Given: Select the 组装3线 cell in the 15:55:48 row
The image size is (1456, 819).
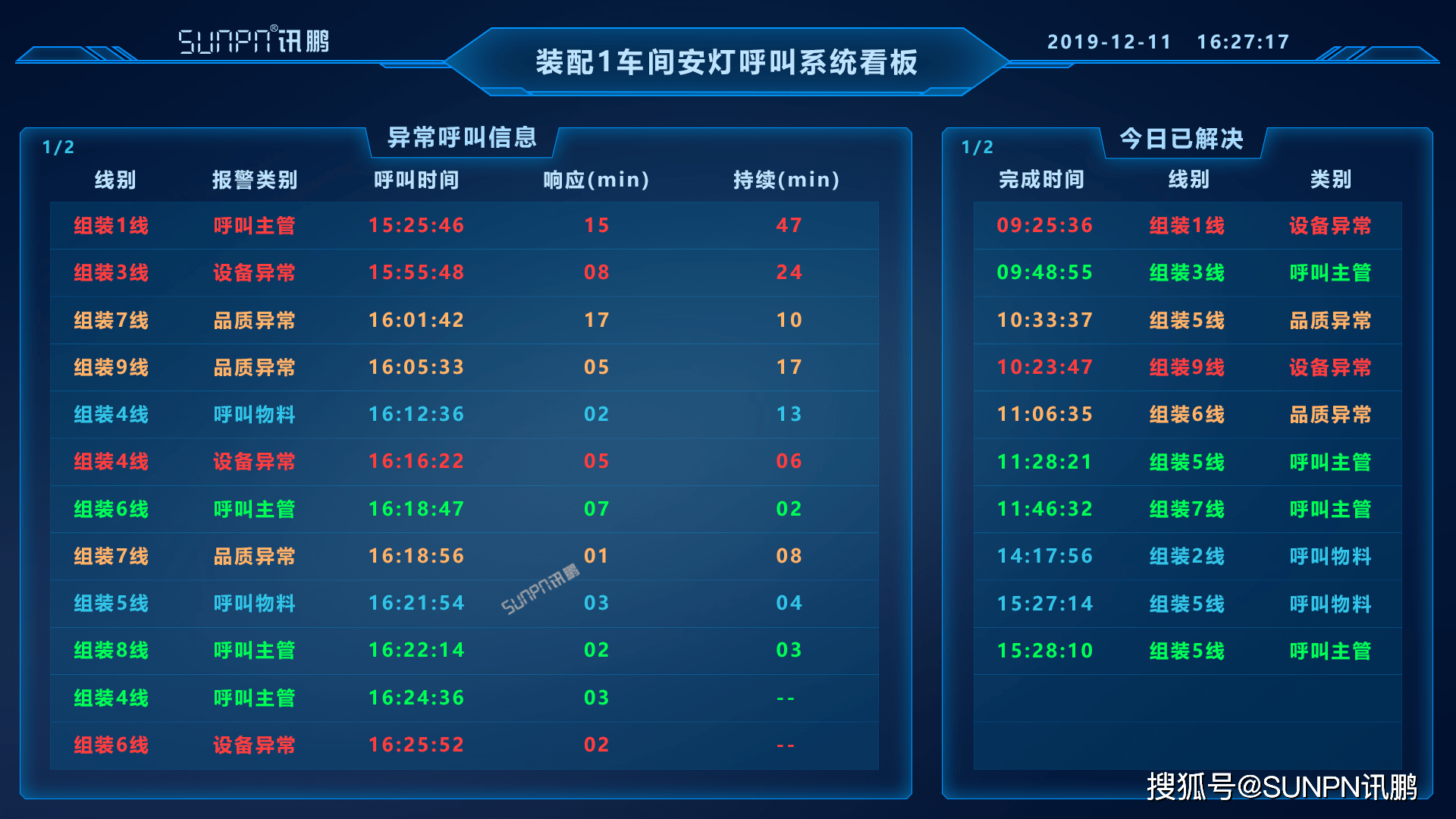Looking at the screenshot, I should pyautogui.click(x=111, y=272).
